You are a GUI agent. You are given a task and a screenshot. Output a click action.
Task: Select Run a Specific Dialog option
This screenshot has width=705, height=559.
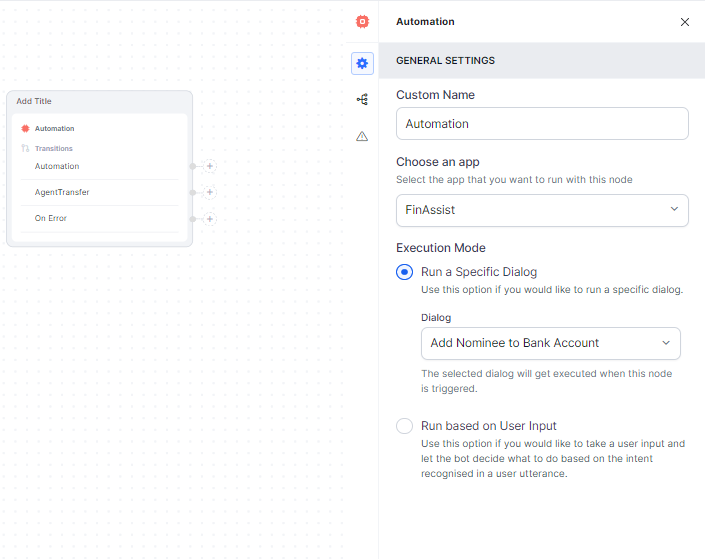coord(405,272)
